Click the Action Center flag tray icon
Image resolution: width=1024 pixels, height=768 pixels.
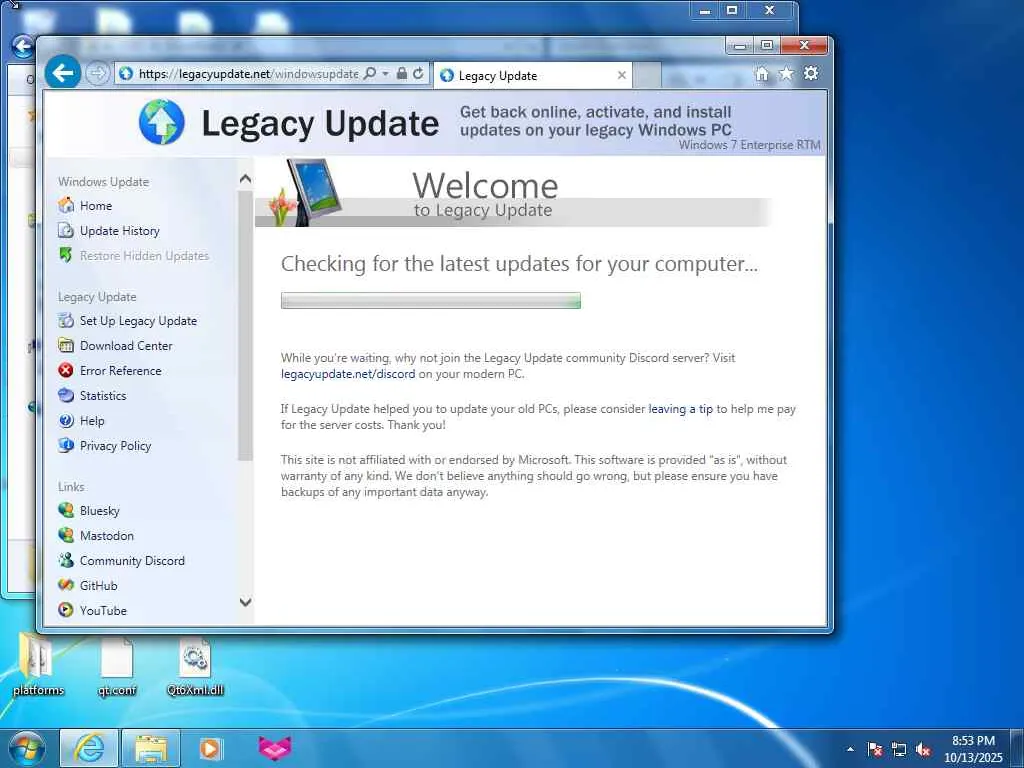tap(875, 749)
